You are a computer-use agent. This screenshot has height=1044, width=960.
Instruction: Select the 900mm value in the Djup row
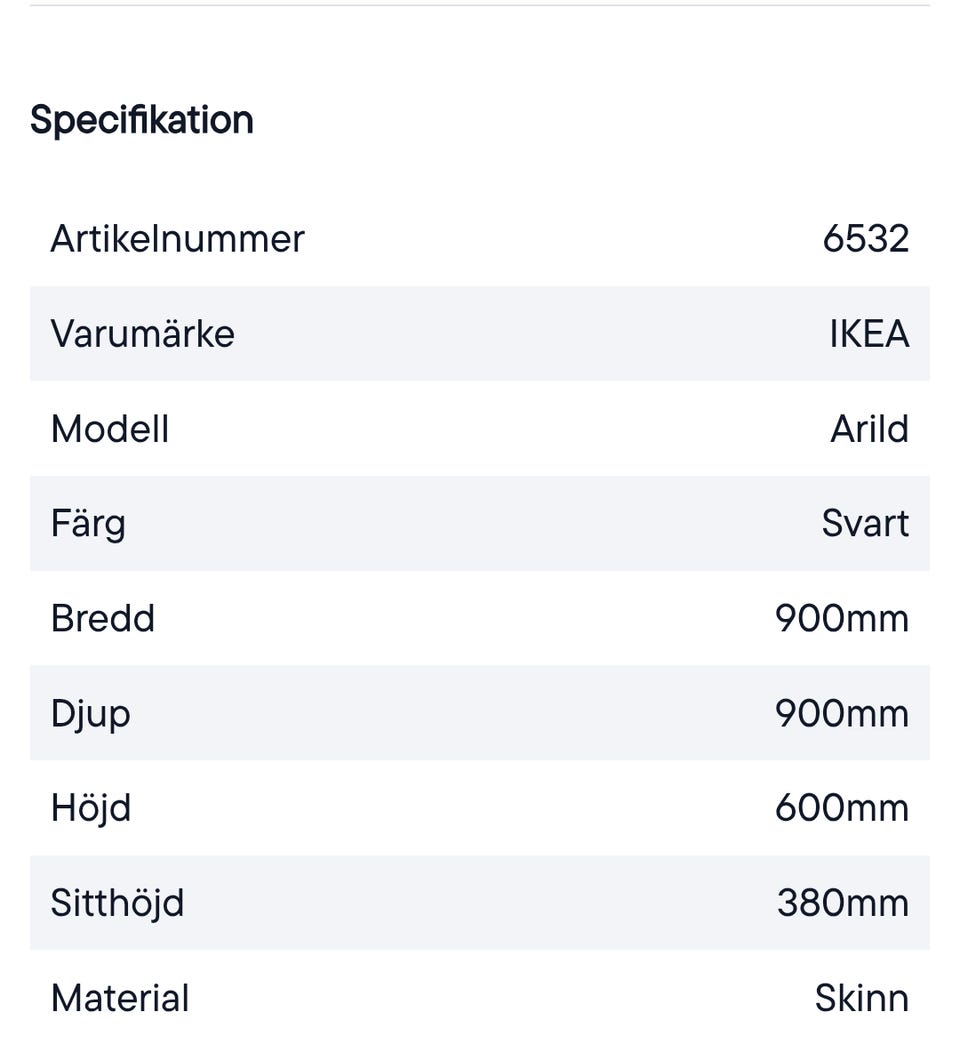[x=841, y=714]
